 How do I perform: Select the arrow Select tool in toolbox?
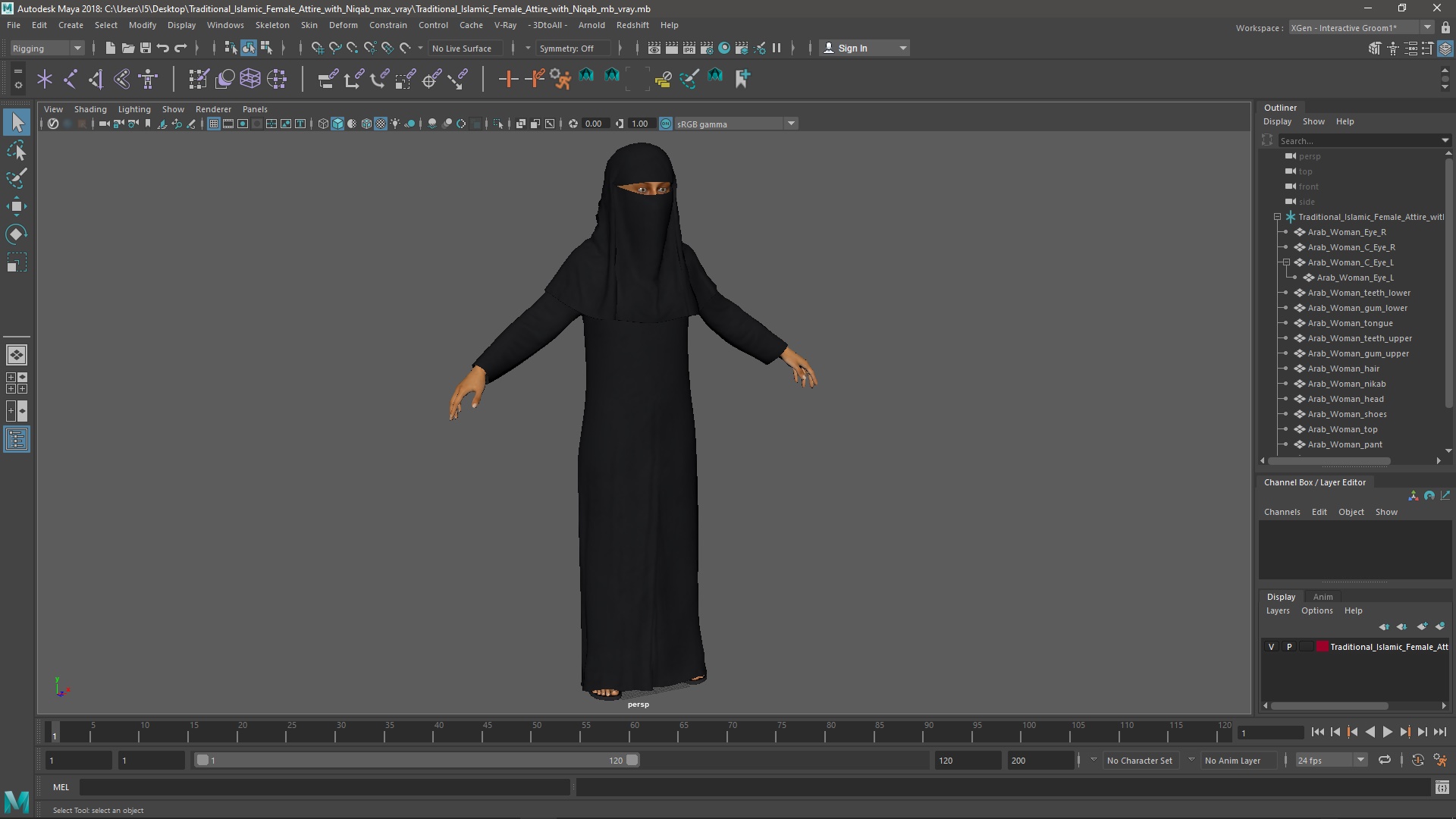[x=17, y=122]
